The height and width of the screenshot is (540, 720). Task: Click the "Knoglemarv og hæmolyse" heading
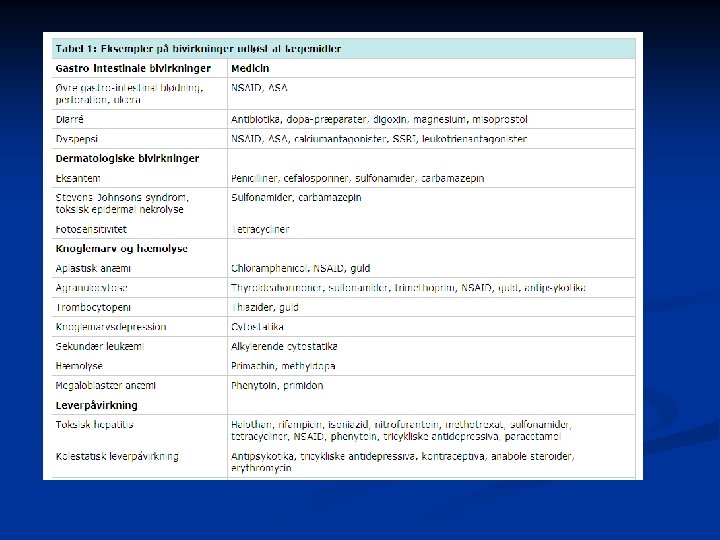122,249
